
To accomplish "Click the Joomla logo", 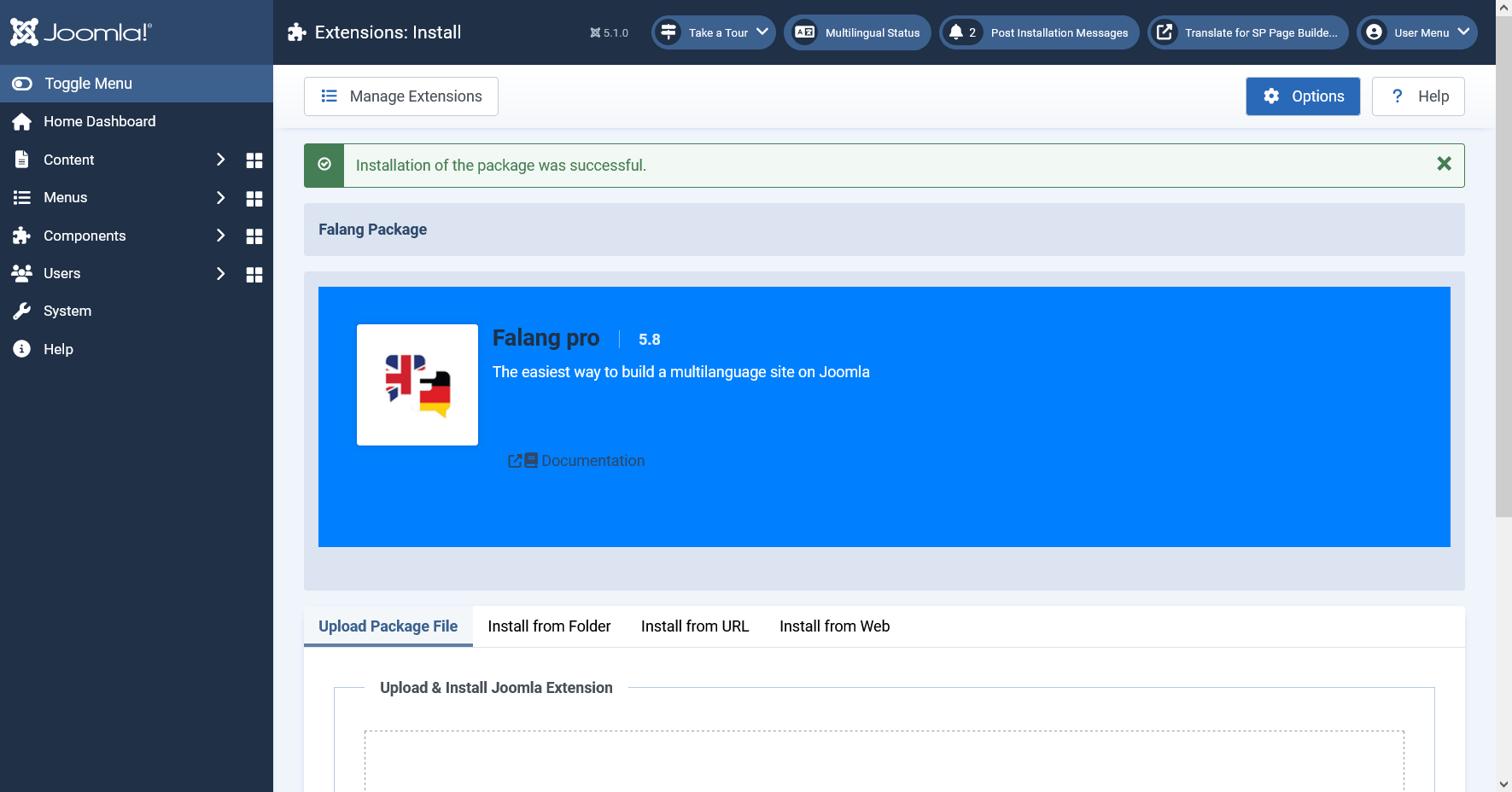I will (x=80, y=32).
